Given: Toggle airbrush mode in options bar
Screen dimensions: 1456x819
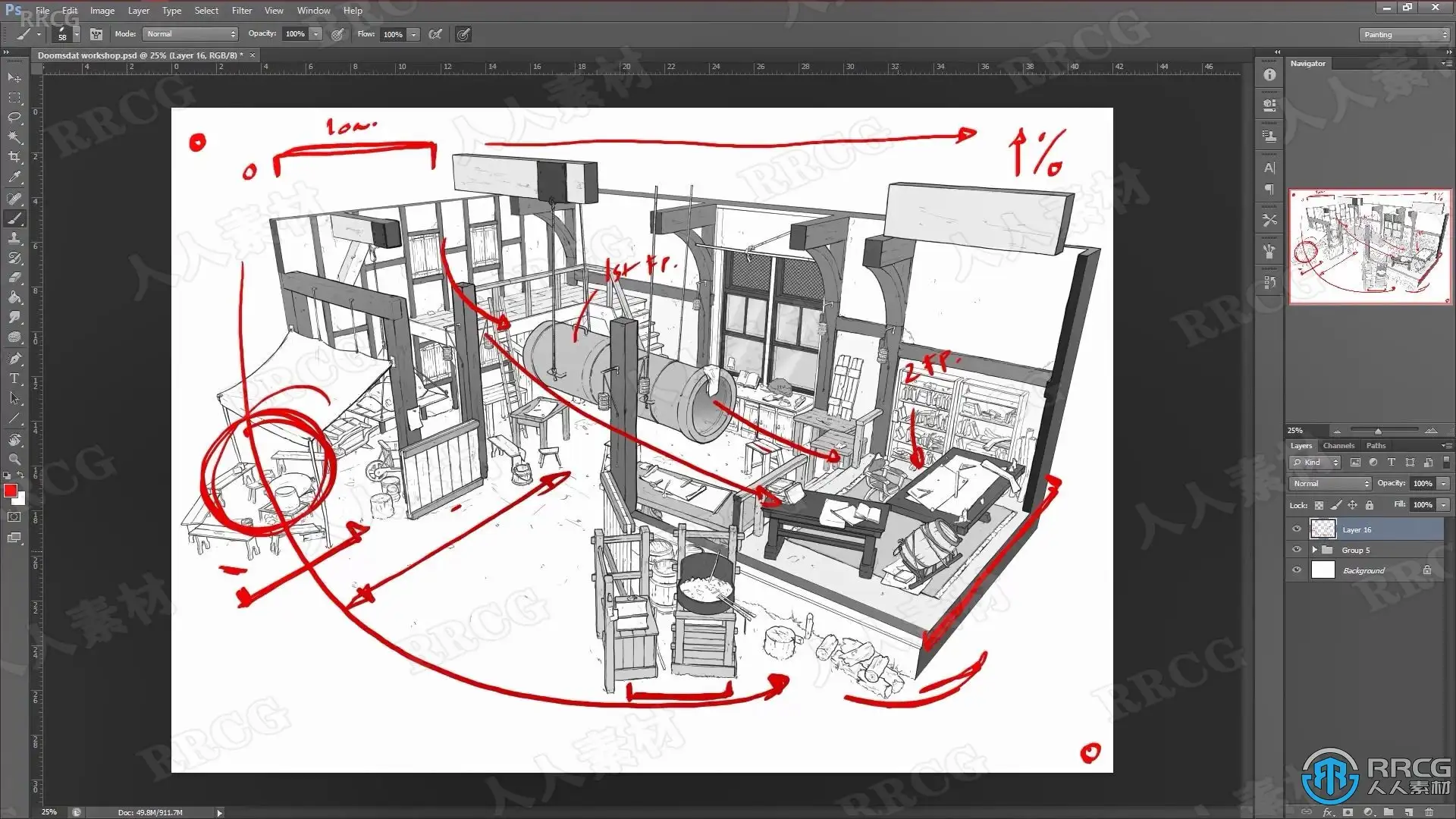Looking at the screenshot, I should (x=435, y=34).
